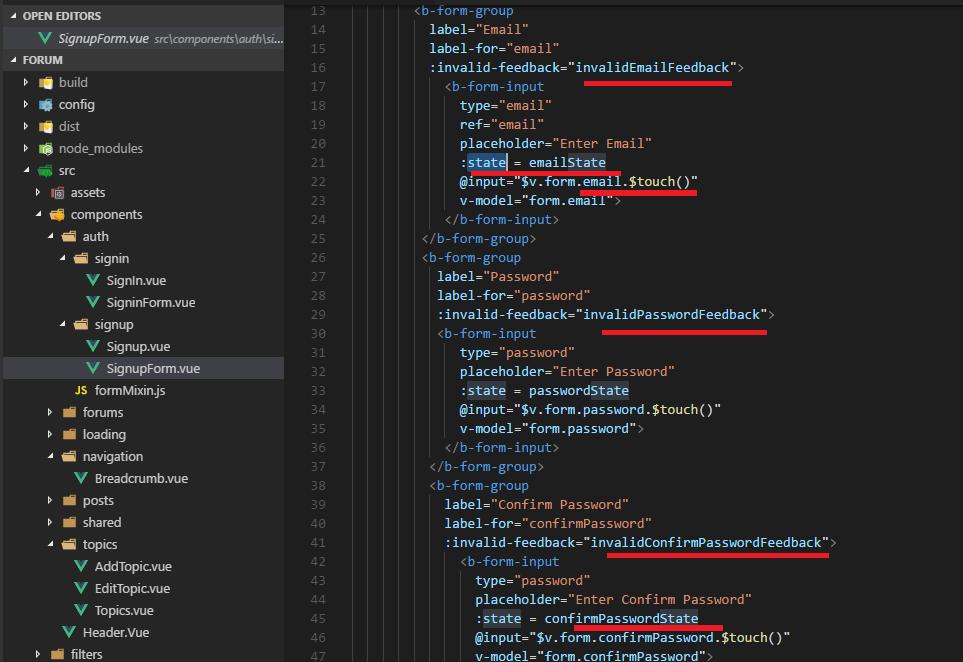Expand the loading folder arrow
This screenshot has height=662, width=963.
50,435
